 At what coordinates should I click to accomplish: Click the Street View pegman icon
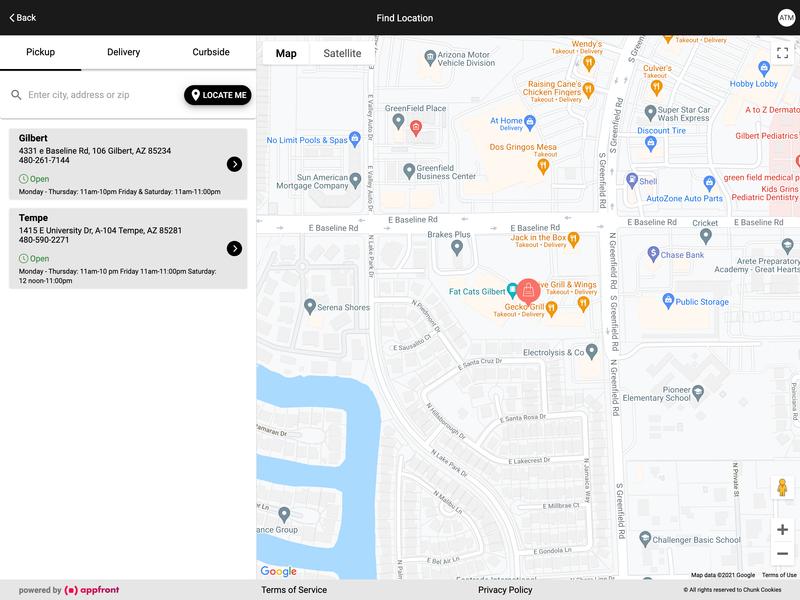tap(782, 488)
